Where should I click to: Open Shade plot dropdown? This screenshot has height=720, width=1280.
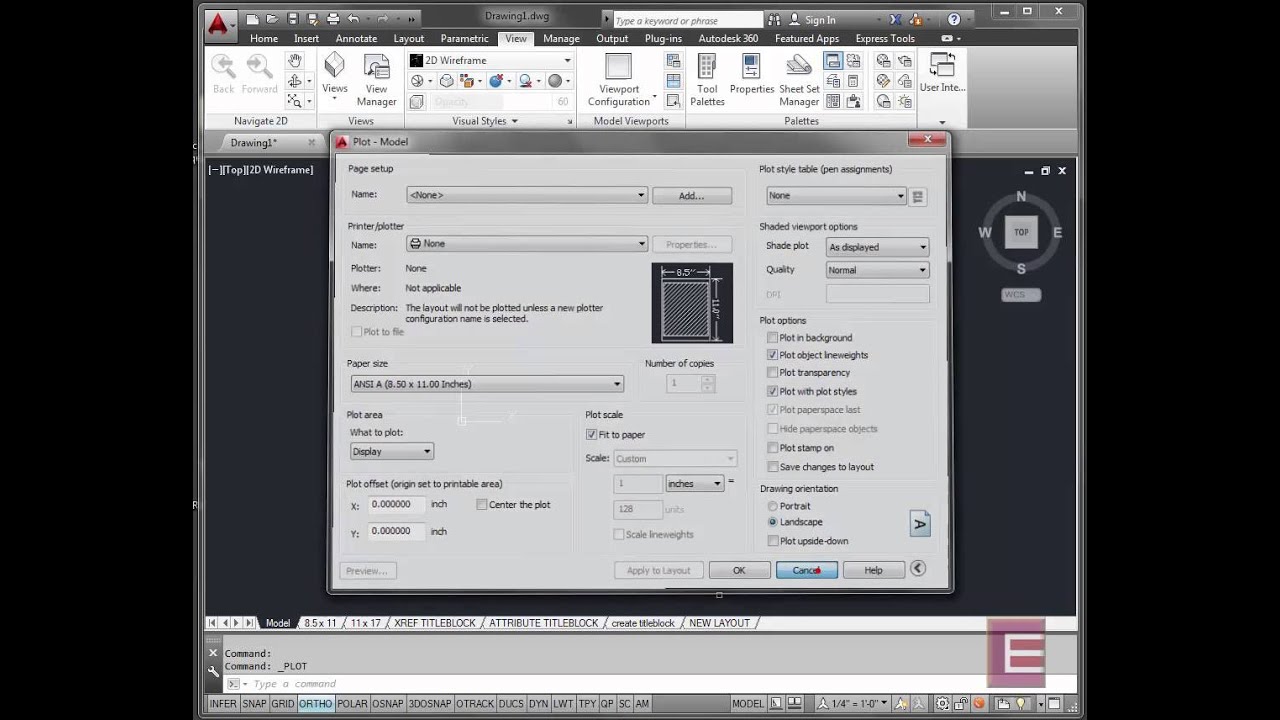877,247
